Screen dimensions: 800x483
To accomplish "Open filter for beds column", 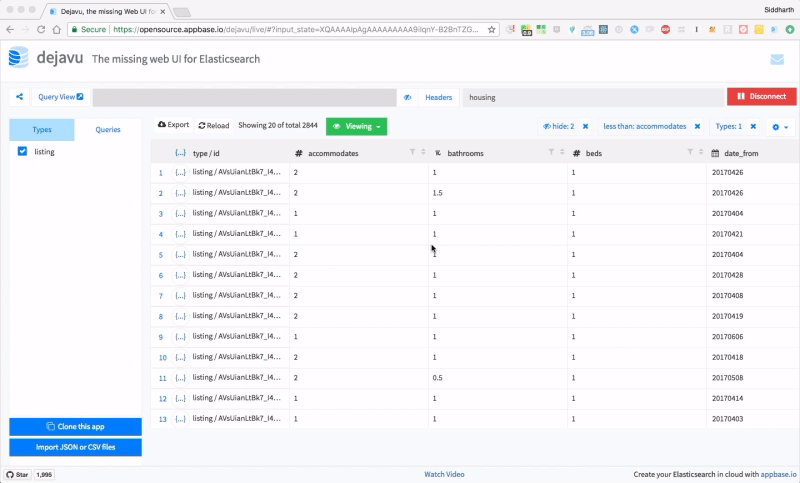I will pyautogui.click(x=690, y=152).
